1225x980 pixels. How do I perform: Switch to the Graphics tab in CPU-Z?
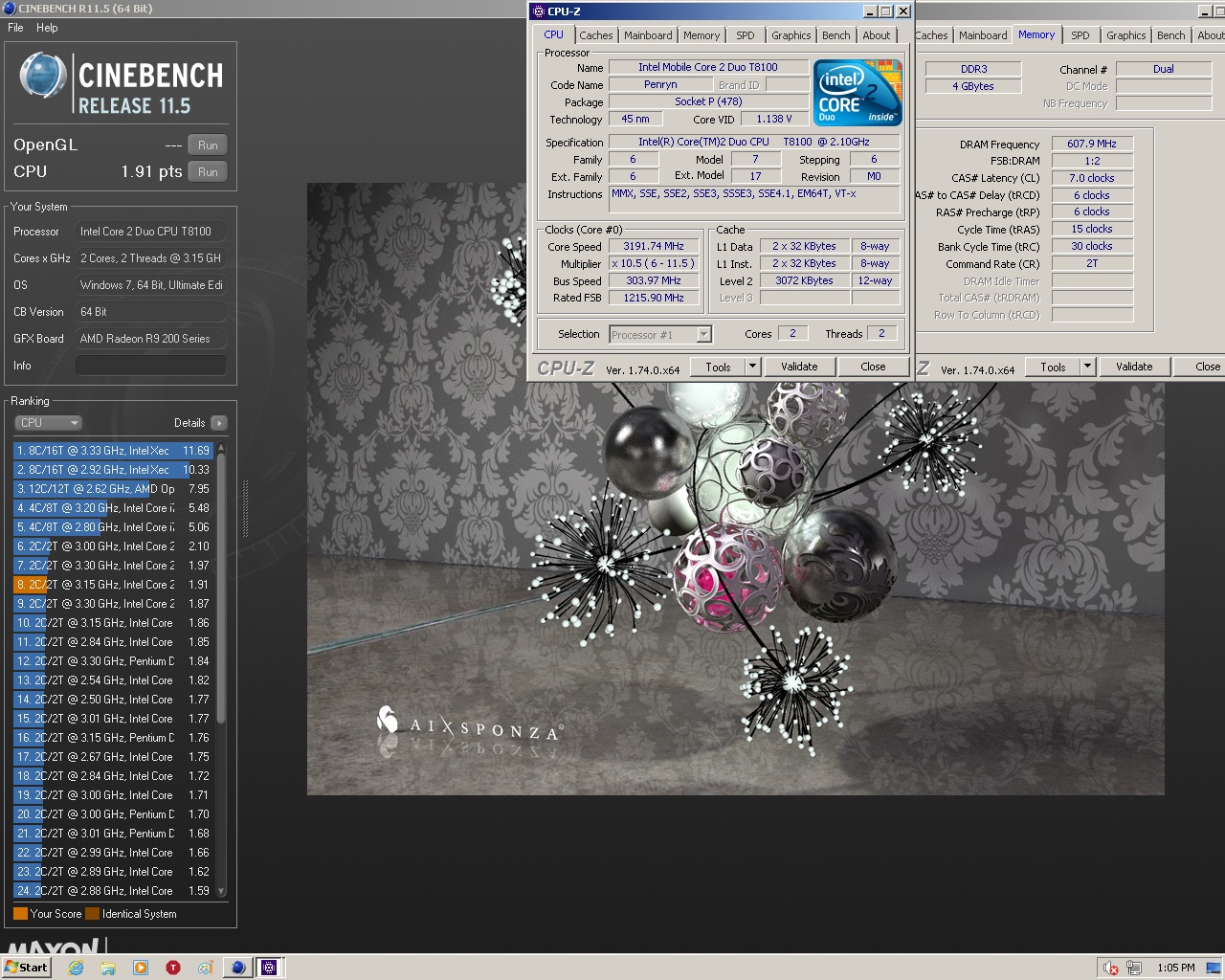(x=791, y=35)
